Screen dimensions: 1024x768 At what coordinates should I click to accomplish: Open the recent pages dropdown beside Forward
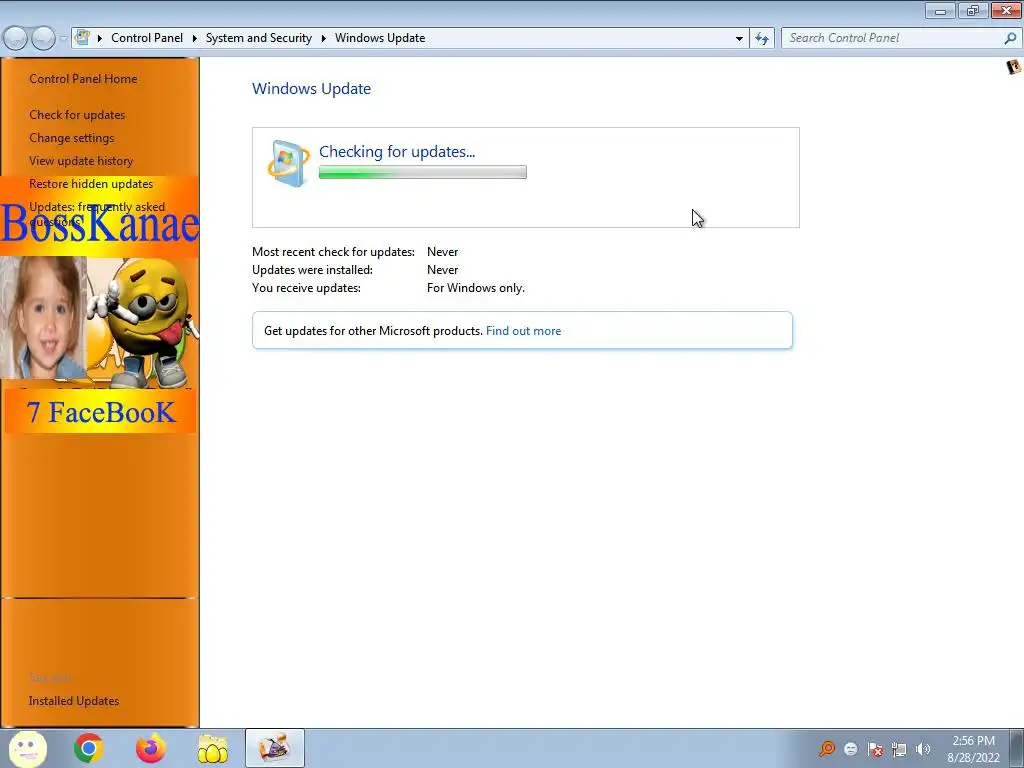pos(63,39)
